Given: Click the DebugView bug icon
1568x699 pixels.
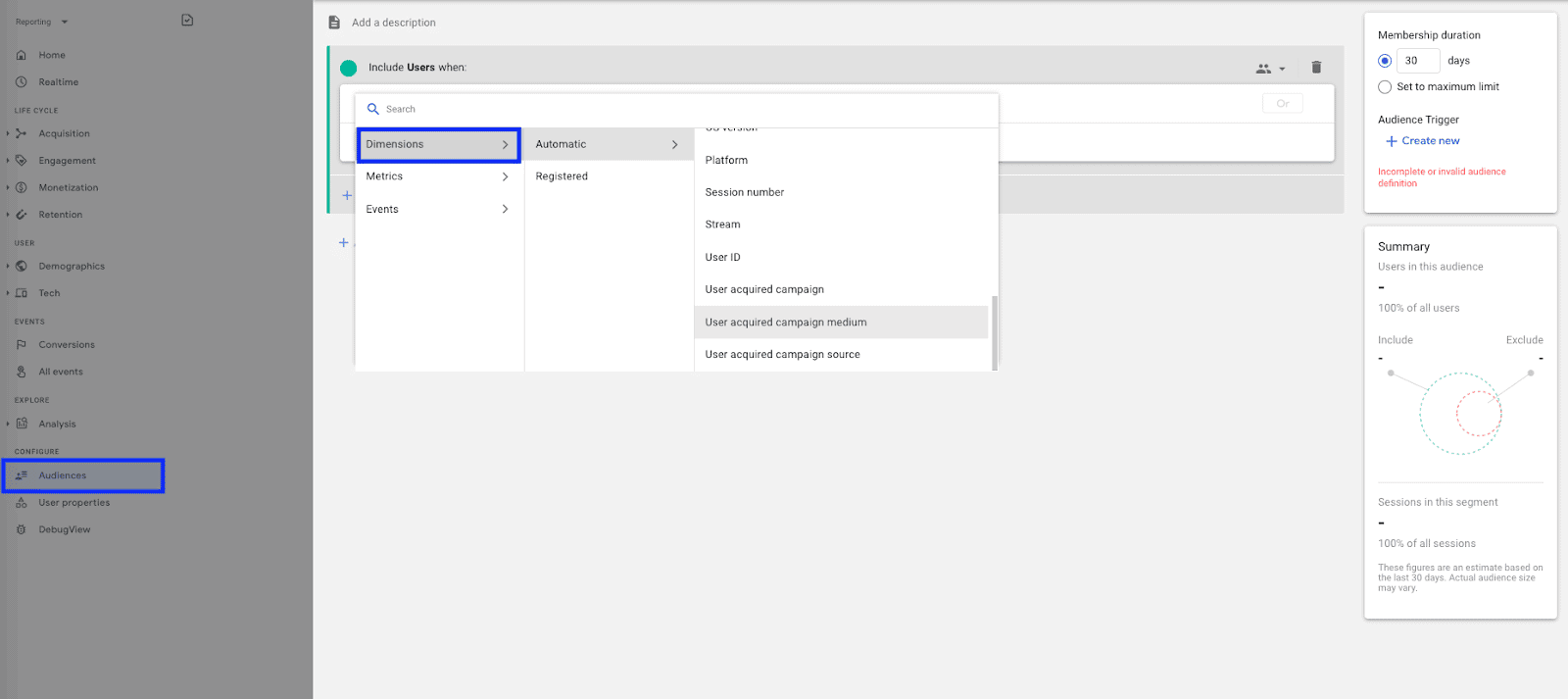Looking at the screenshot, I should click(x=22, y=529).
